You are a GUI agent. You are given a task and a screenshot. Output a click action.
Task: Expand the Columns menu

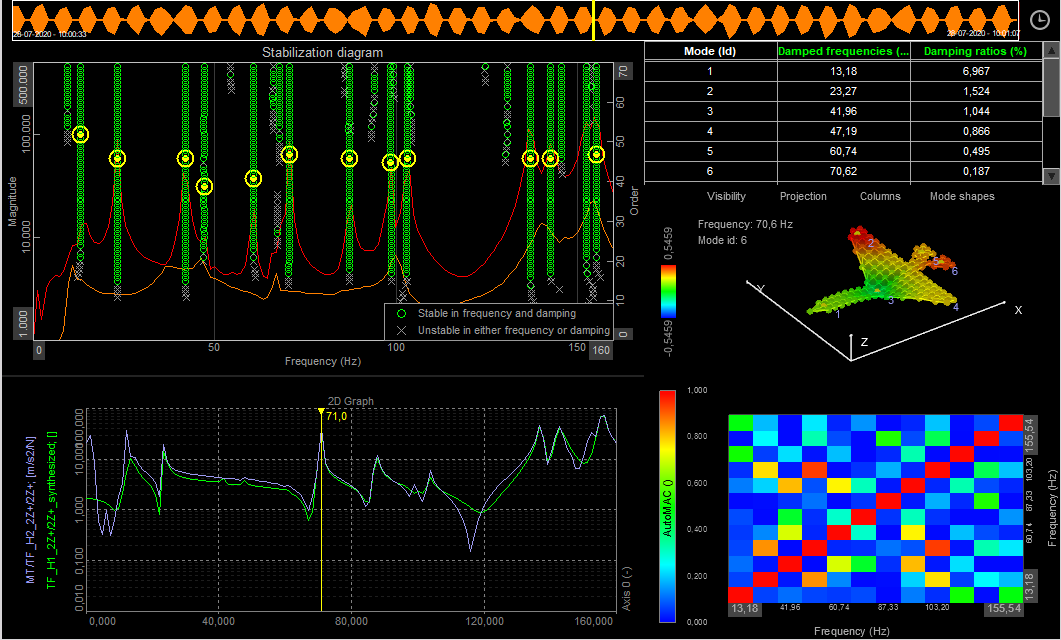click(880, 196)
